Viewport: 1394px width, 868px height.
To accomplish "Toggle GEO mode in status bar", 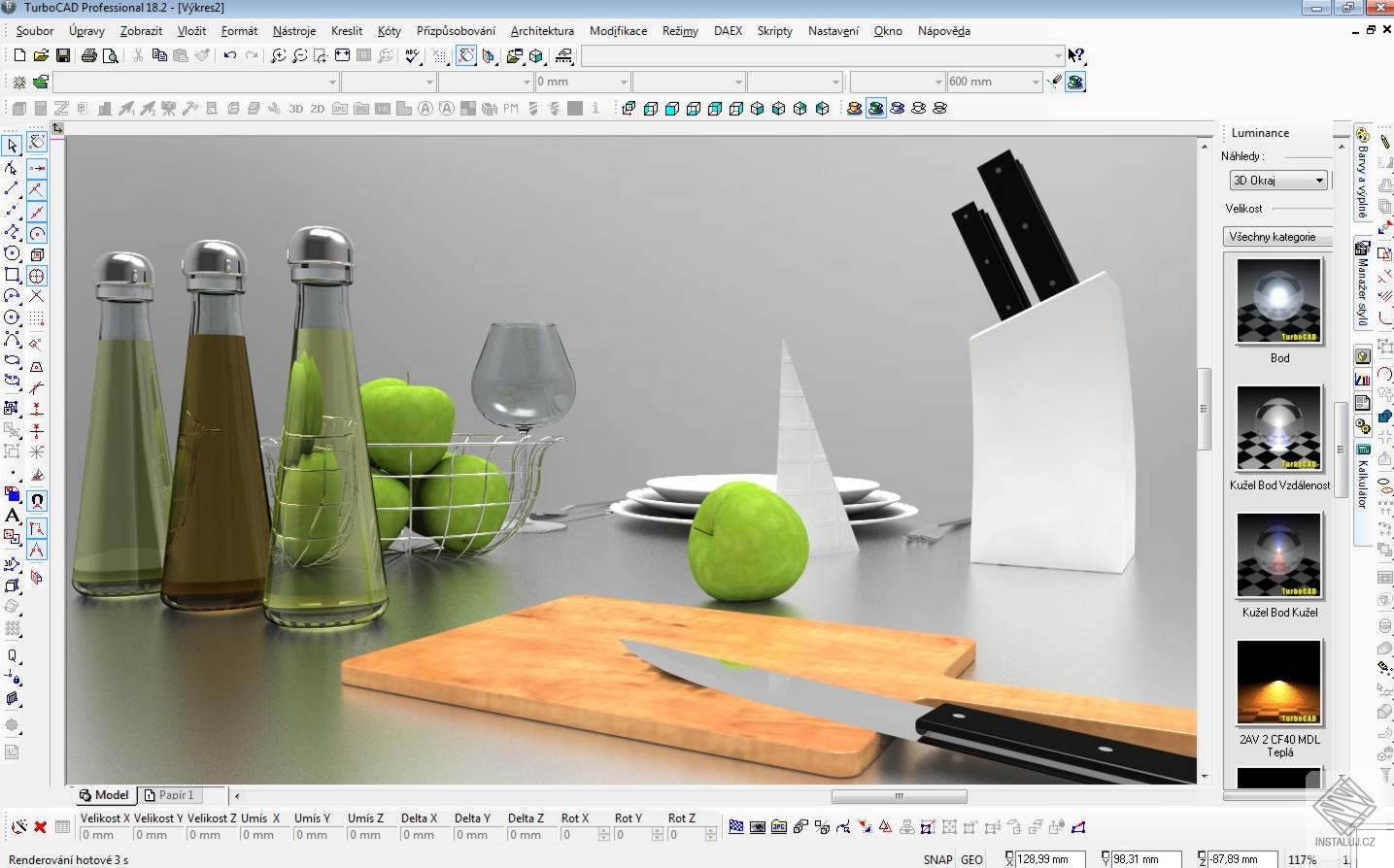I will coord(970,859).
